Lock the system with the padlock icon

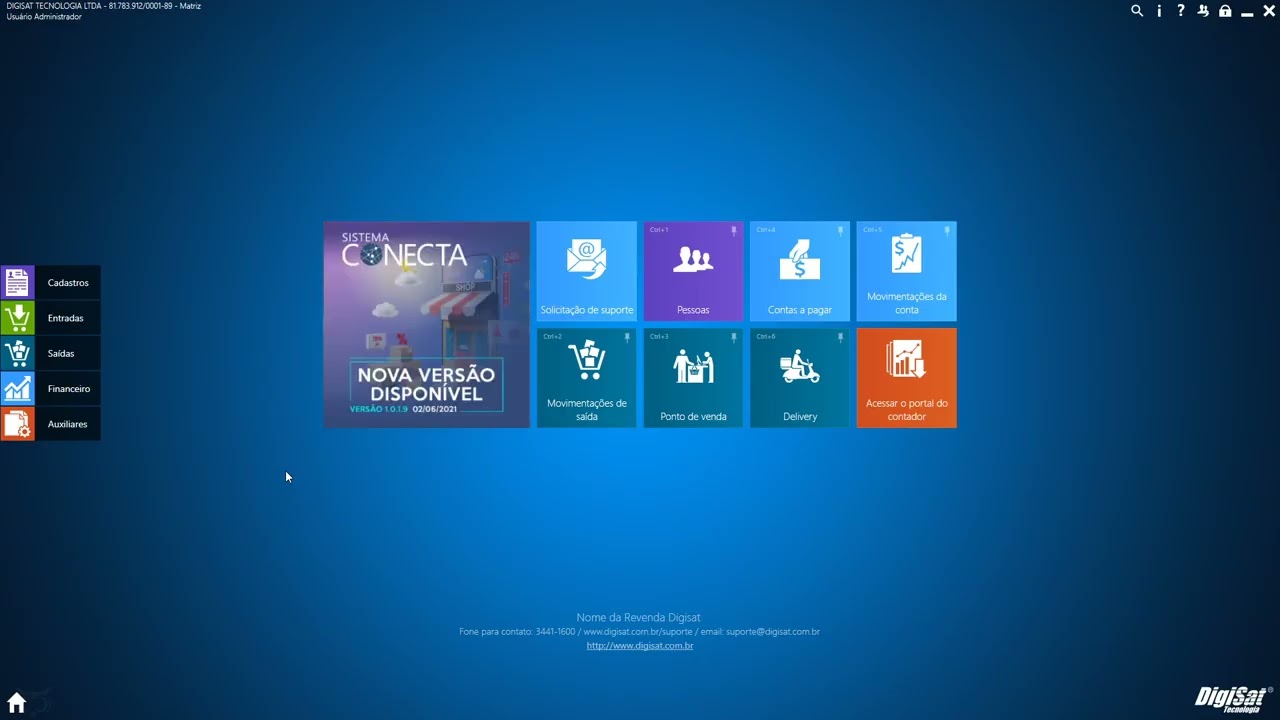click(x=1225, y=11)
